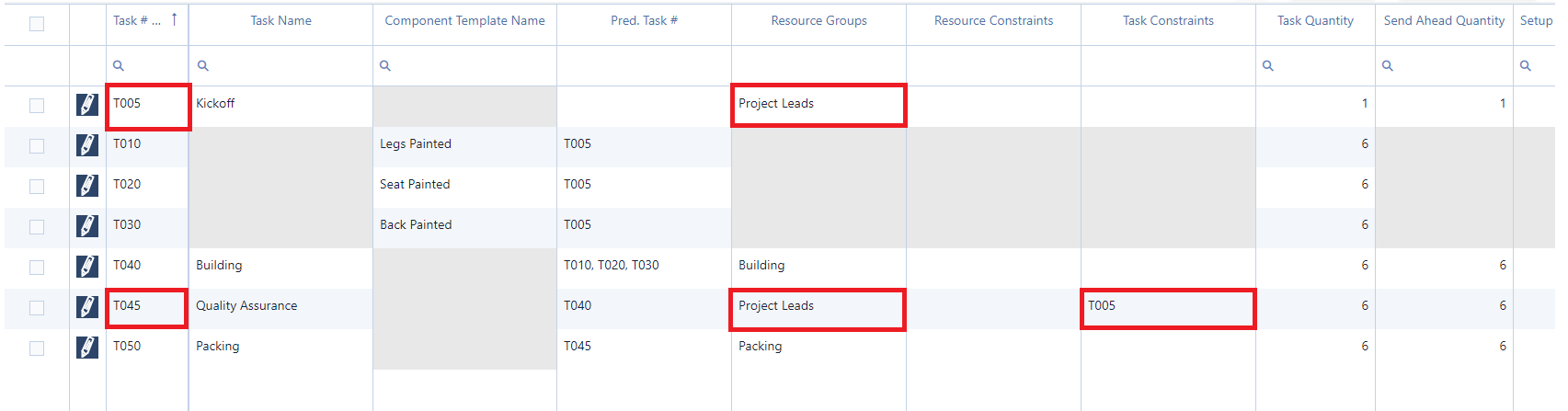Click the Task Name filter search field
Image resolution: width=1568 pixels, height=411 pixels.
click(285, 66)
